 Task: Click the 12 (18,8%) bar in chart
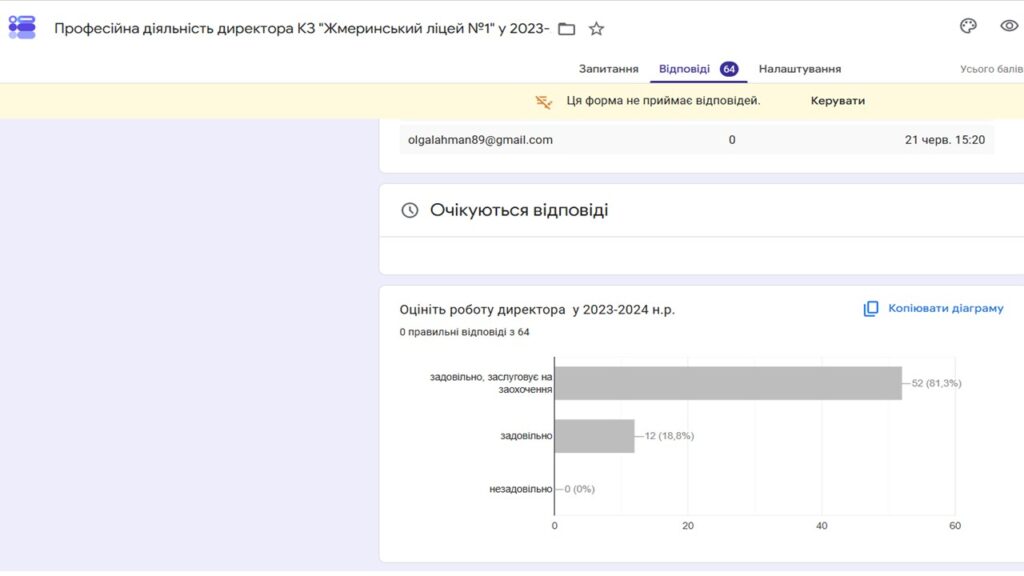[594, 436]
